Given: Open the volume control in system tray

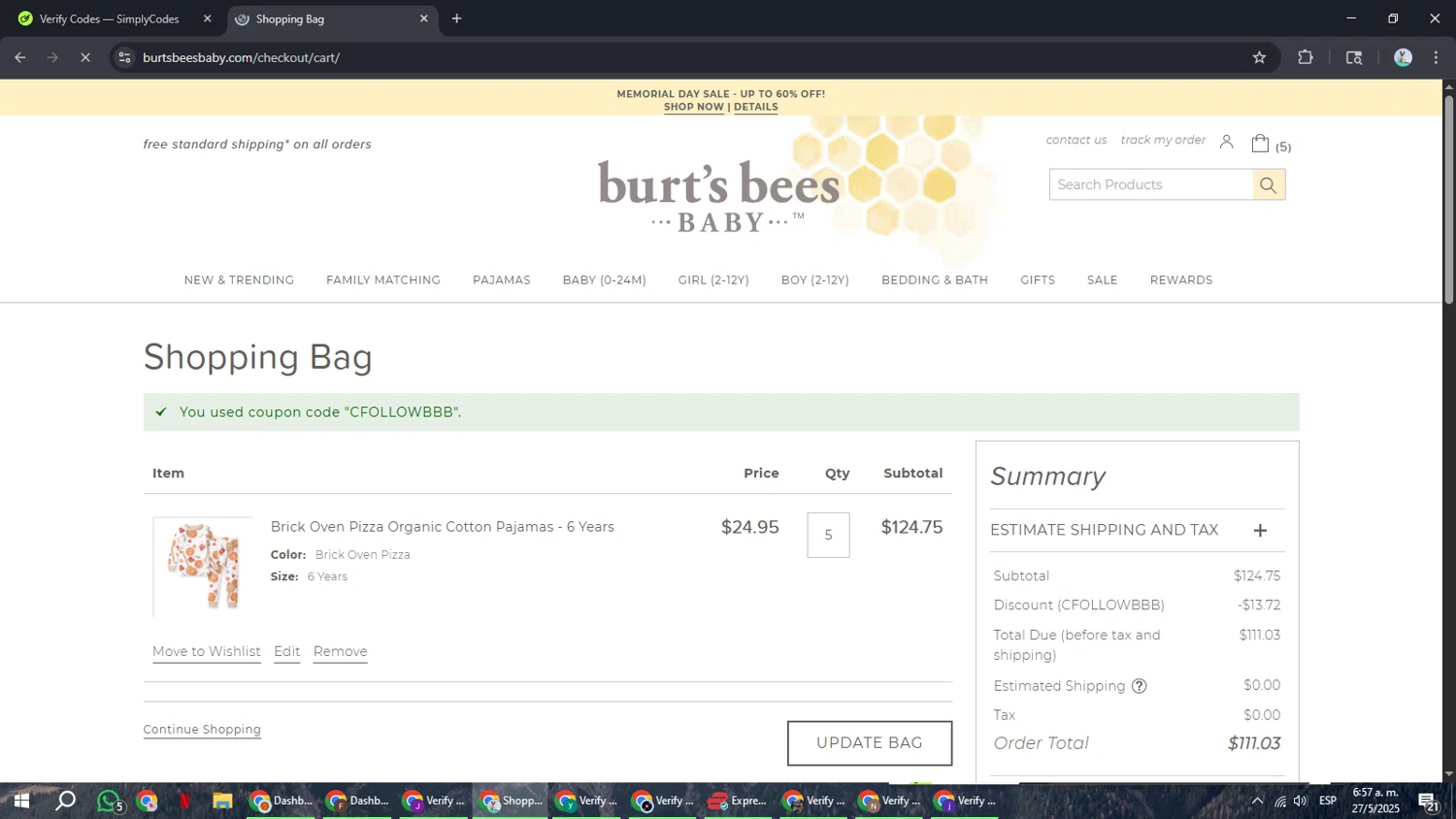Looking at the screenshot, I should click(x=1301, y=802).
